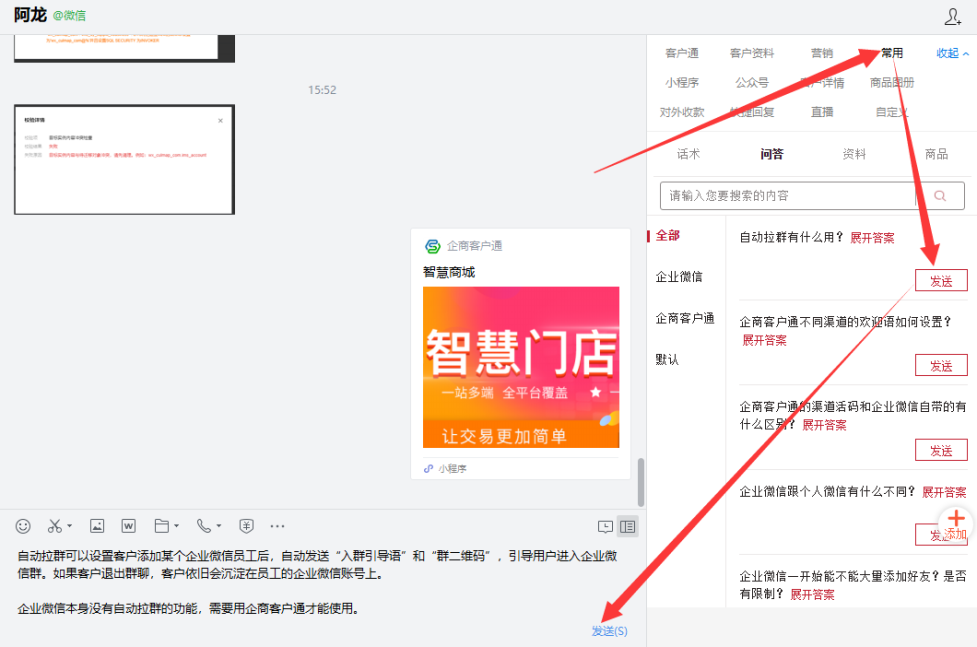
Task: Expand answer for 自动拉群有什么用
Action: [x=872, y=238]
